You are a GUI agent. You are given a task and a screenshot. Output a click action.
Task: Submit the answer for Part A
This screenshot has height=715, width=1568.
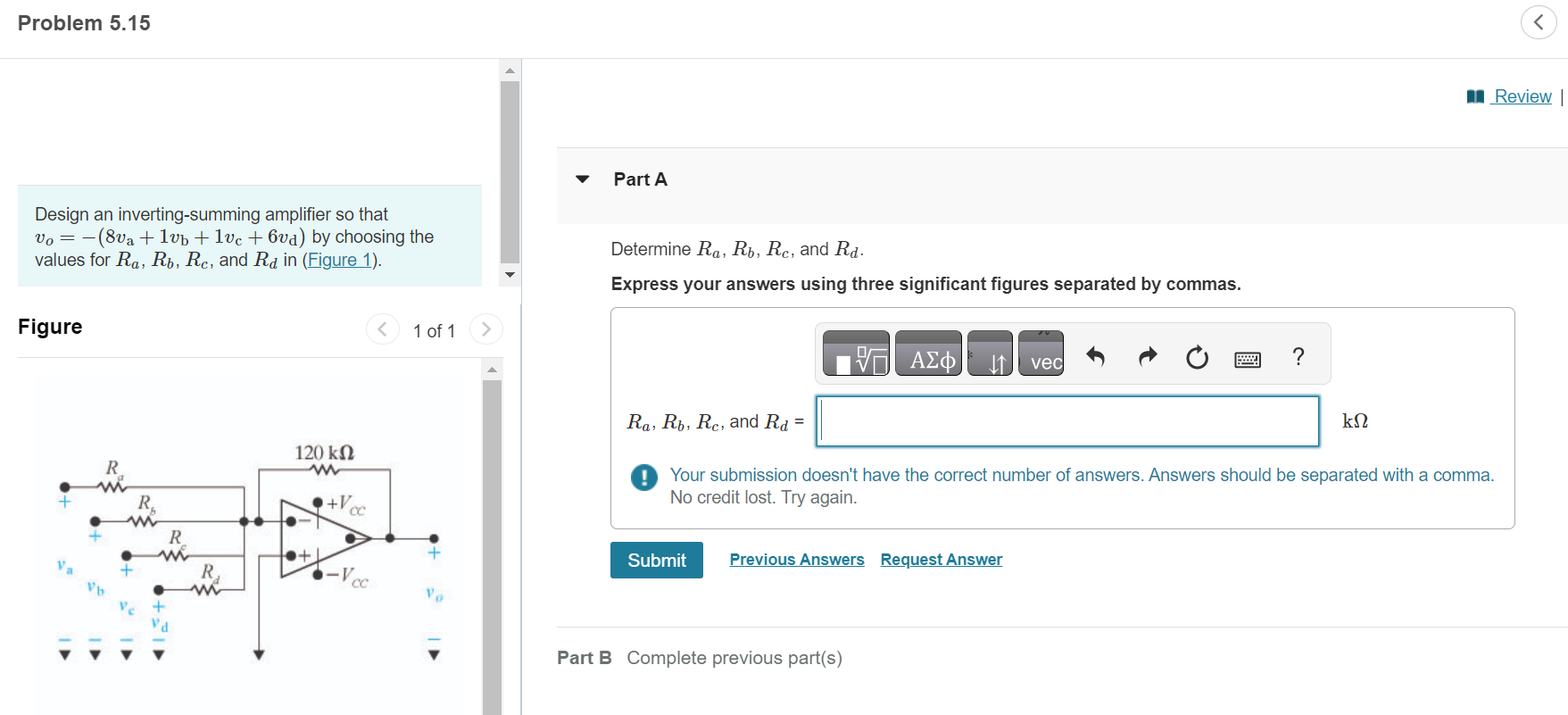tap(656, 560)
